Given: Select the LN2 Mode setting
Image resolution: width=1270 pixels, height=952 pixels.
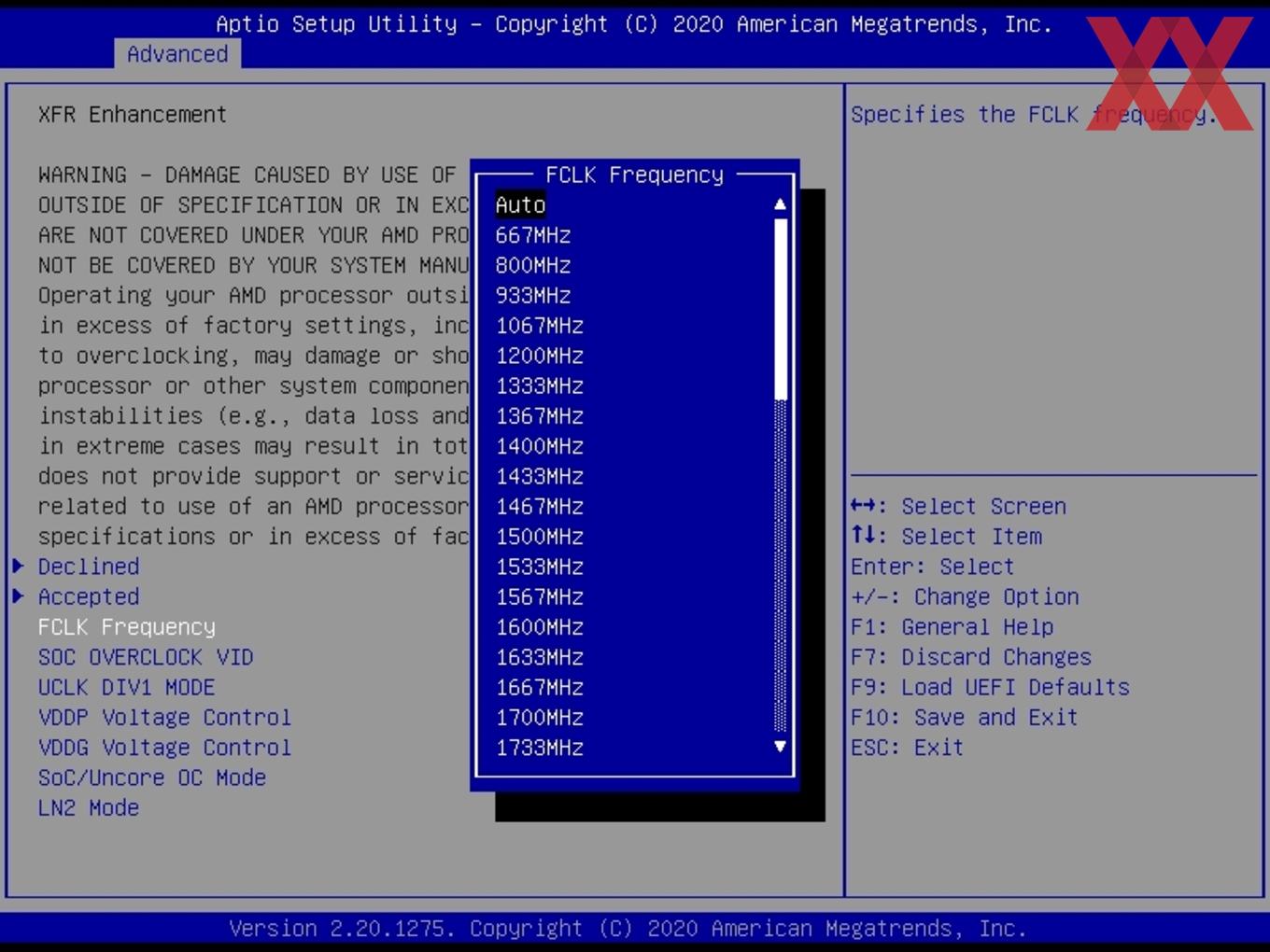Looking at the screenshot, I should click(89, 808).
